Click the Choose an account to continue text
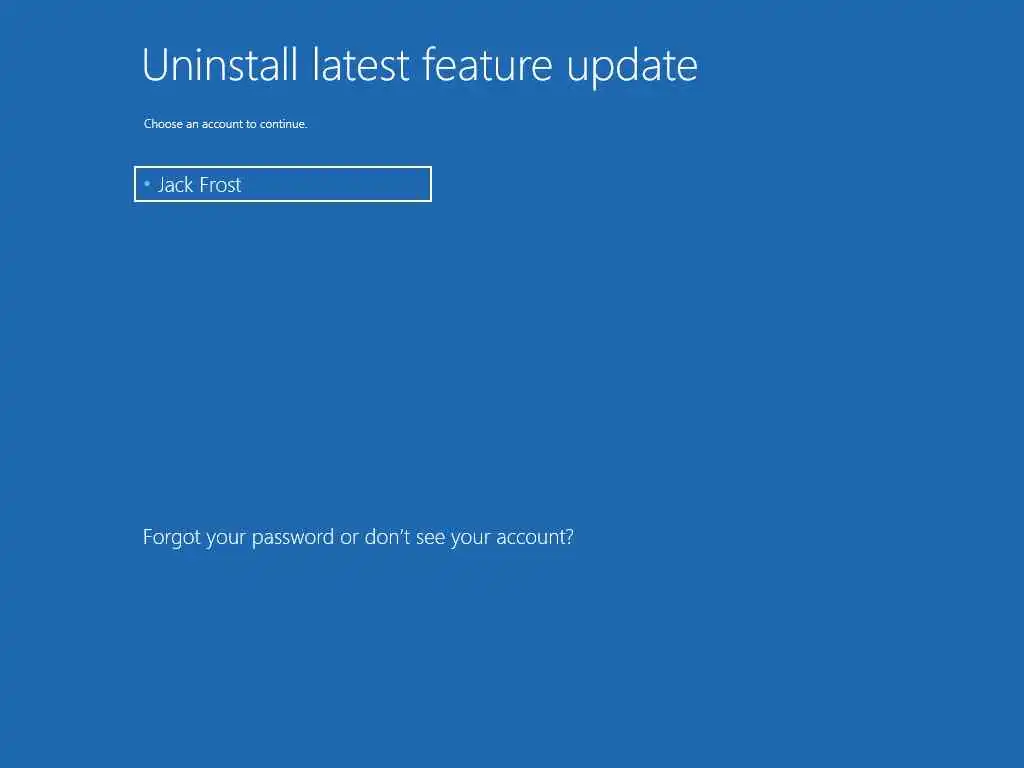1024x768 pixels. tap(225, 123)
